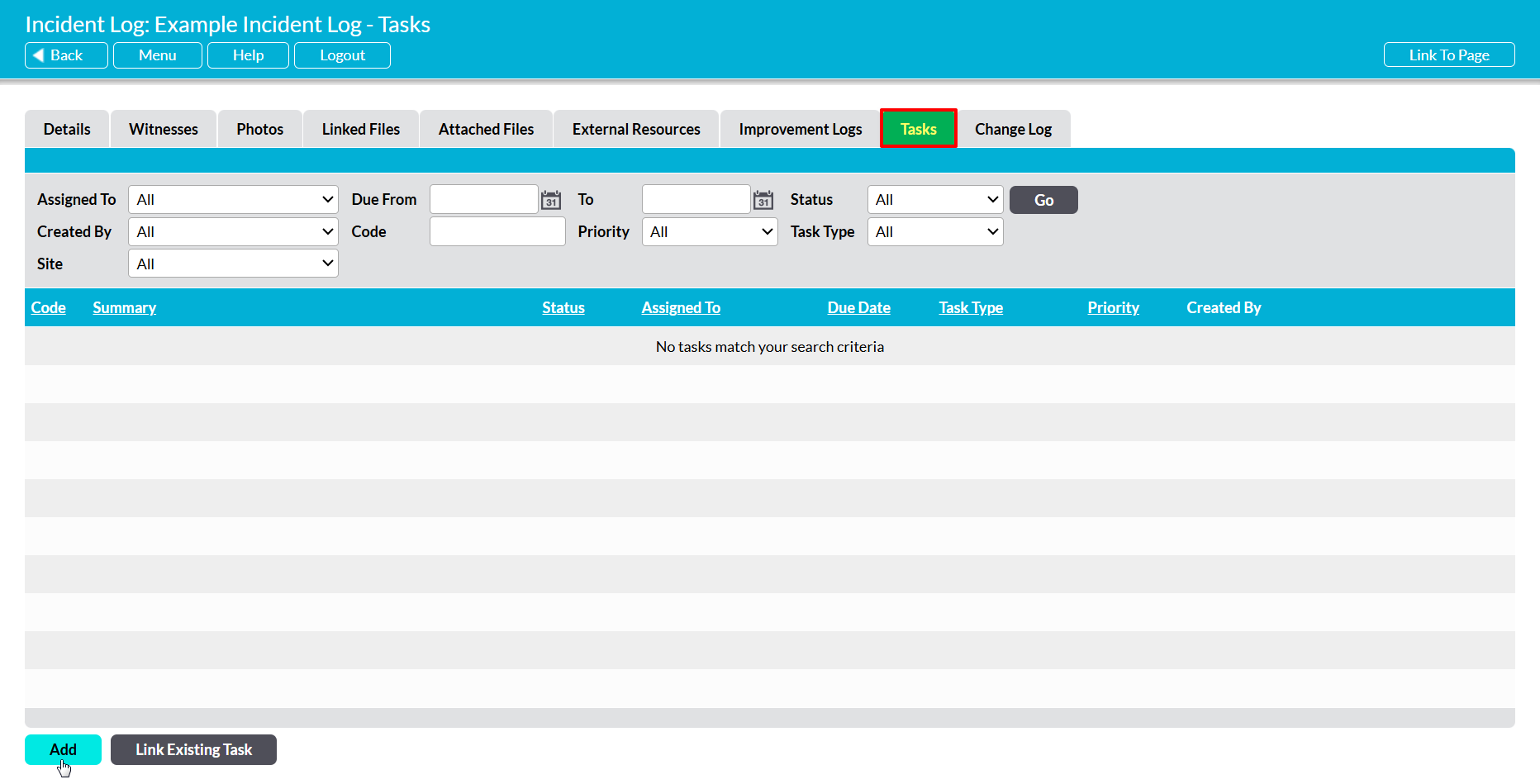Switch to the Improvement Logs tab
This screenshot has width=1540, height=784.
[x=801, y=129]
